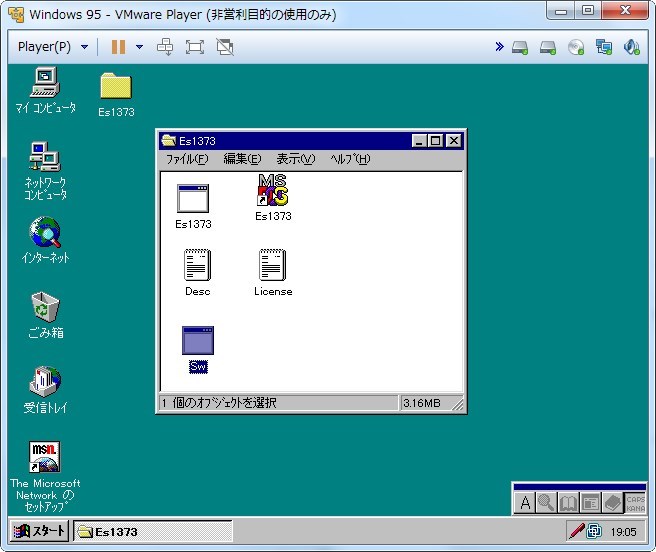Image resolution: width=656 pixels, height=552 pixels.
Task: Select the MSN setup shortcut icon
Action: pyautogui.click(x=45, y=457)
